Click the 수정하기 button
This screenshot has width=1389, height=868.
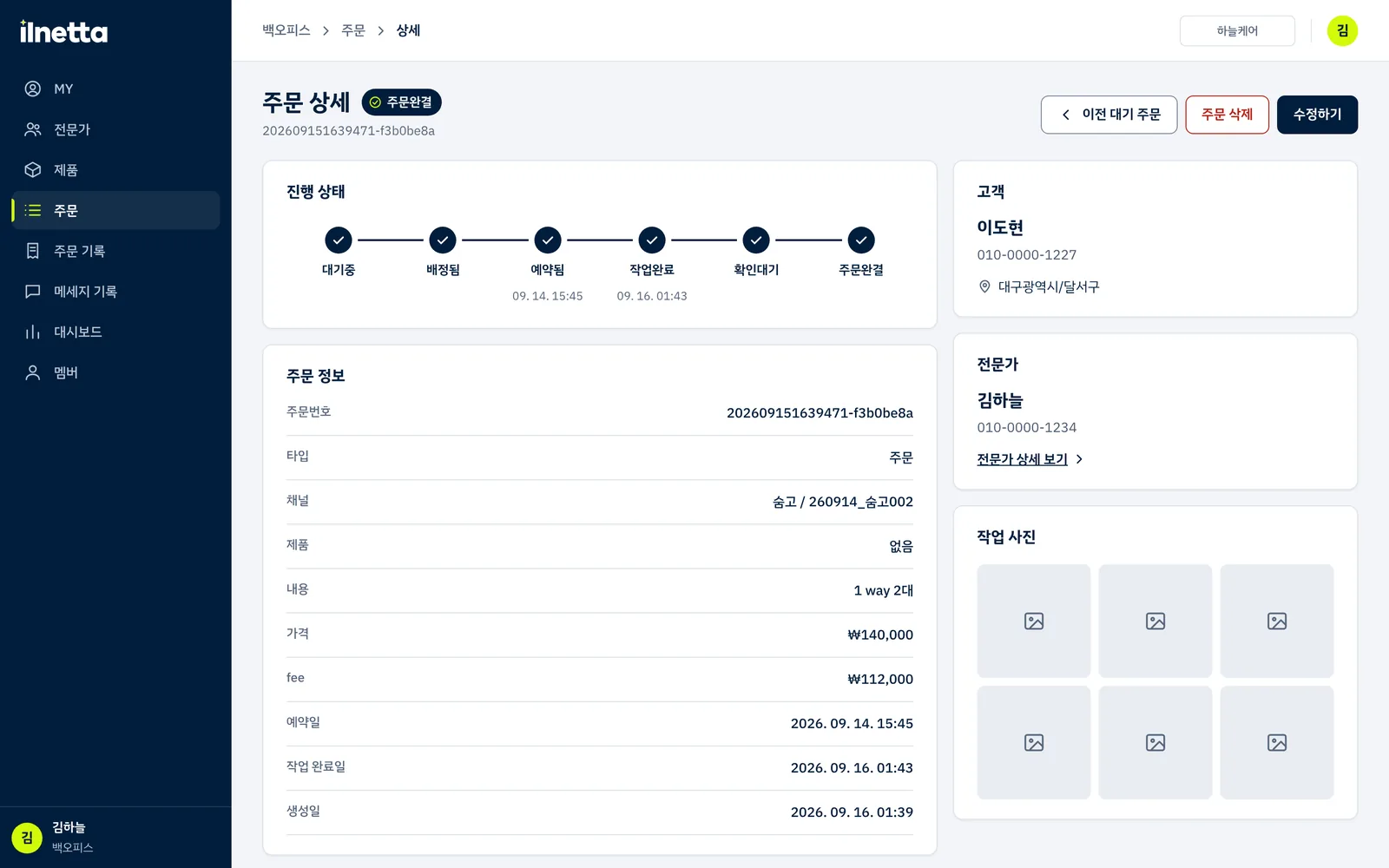[1317, 115]
